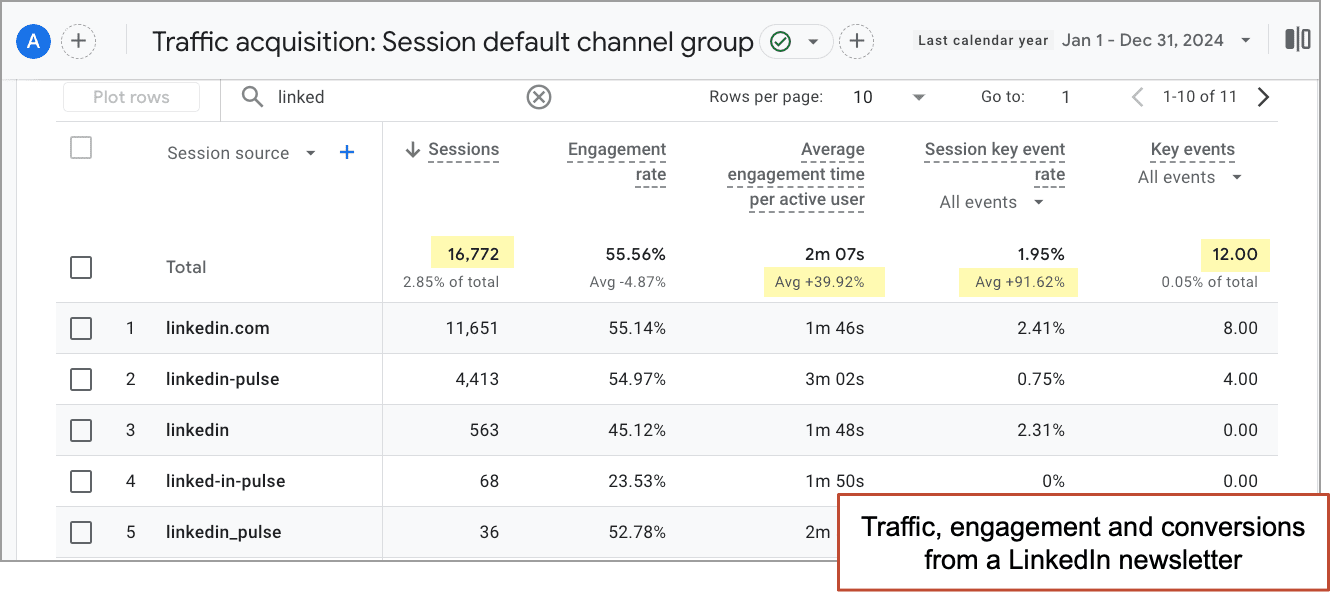
Task: Open the dropdown arrow next to green check
Action: [813, 42]
